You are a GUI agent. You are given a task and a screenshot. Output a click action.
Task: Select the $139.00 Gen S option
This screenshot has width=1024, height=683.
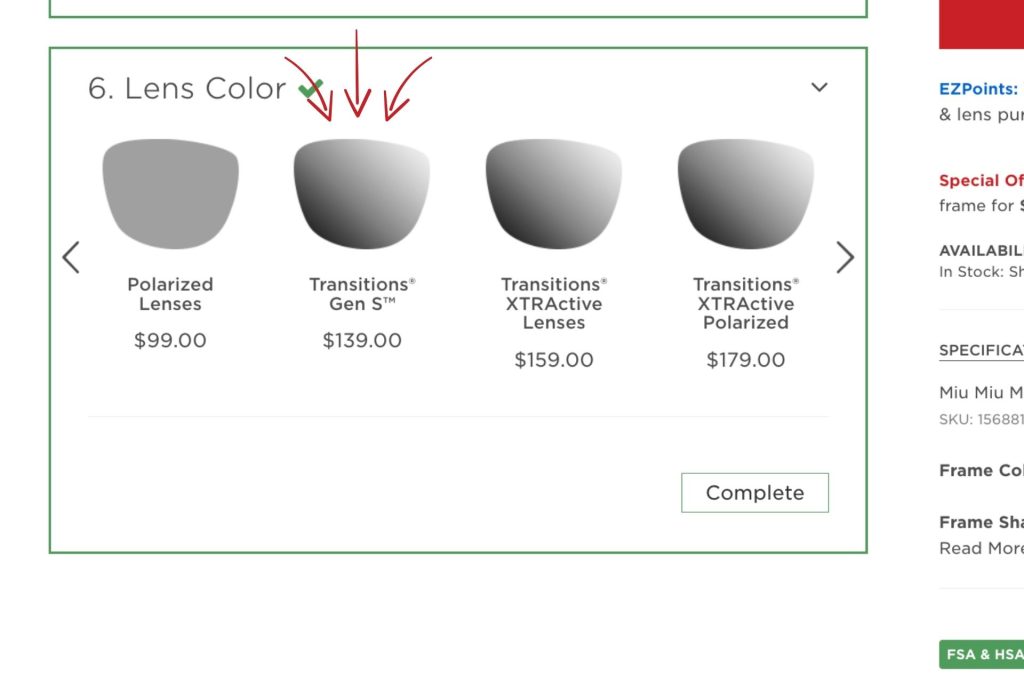[362, 340]
